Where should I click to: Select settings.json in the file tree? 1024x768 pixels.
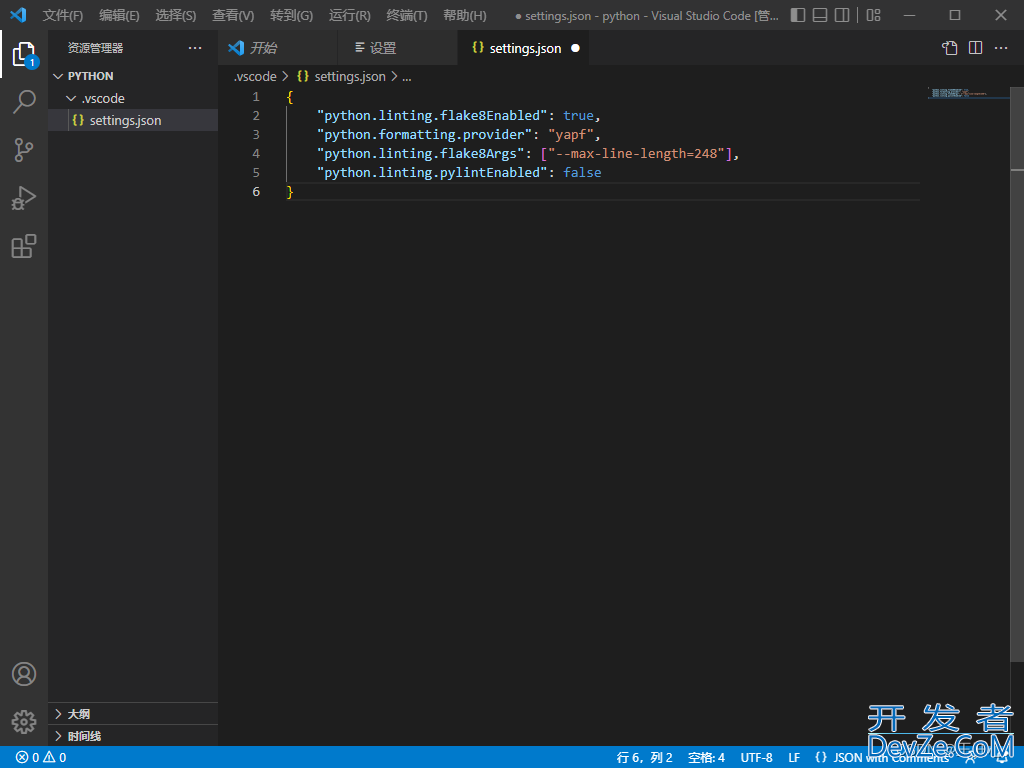pyautogui.click(x=133, y=120)
